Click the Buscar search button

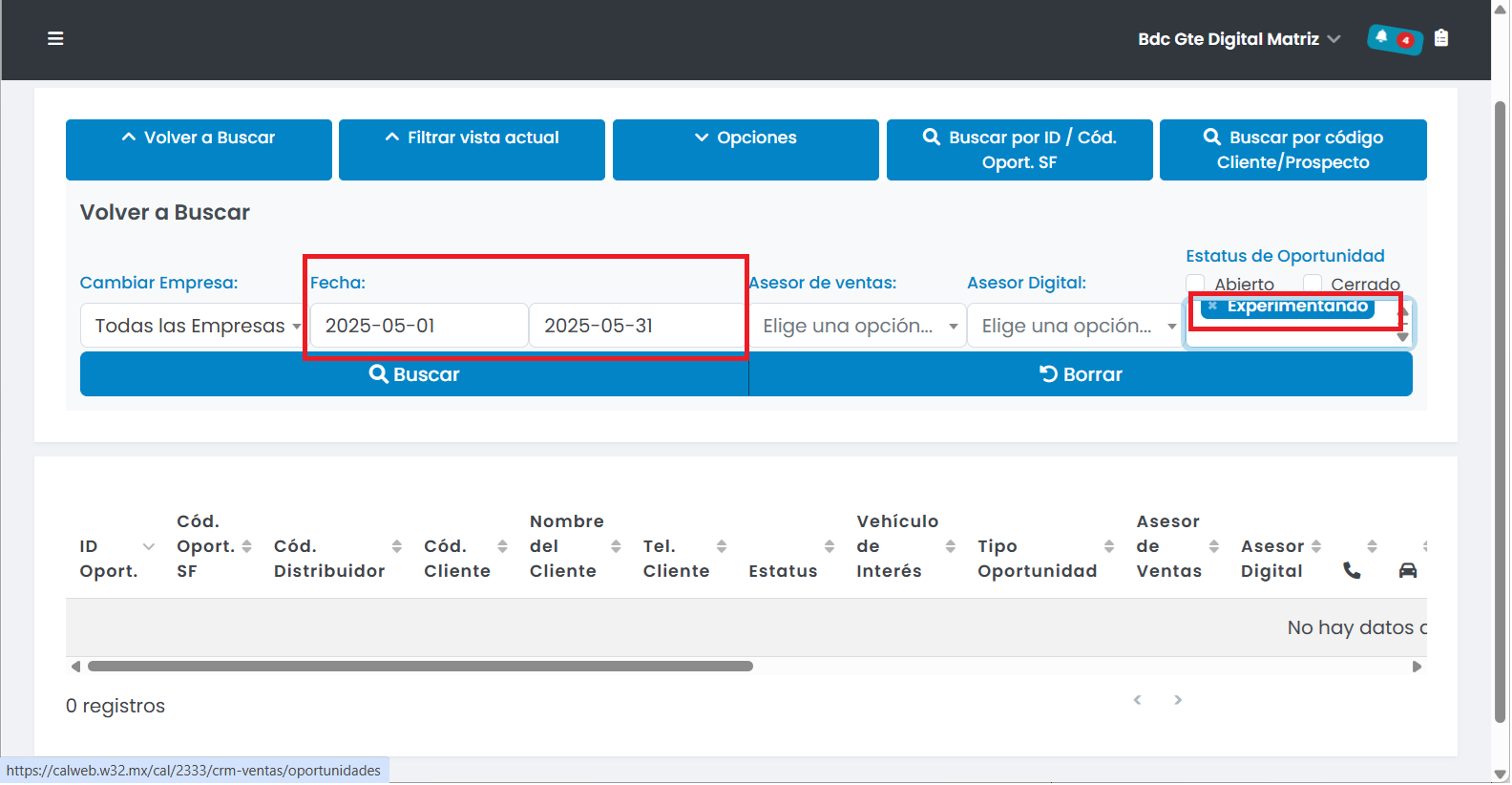pyautogui.click(x=414, y=374)
